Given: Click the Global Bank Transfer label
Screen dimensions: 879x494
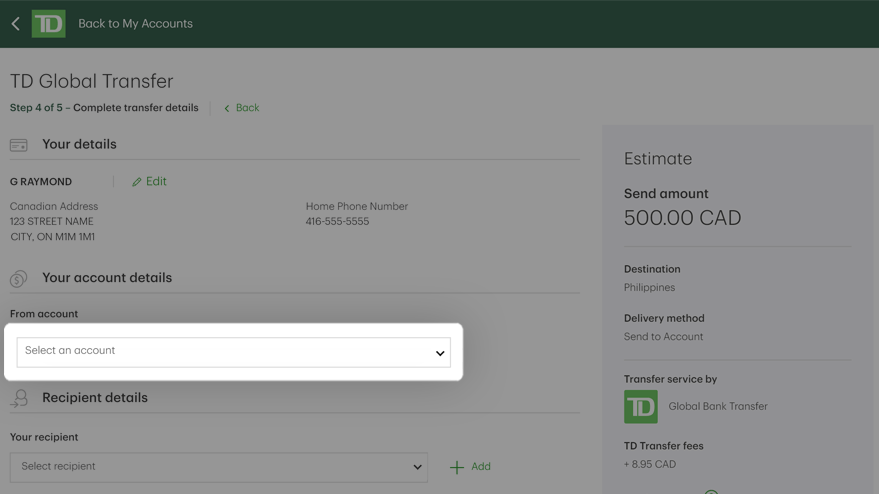Looking at the screenshot, I should (718, 407).
